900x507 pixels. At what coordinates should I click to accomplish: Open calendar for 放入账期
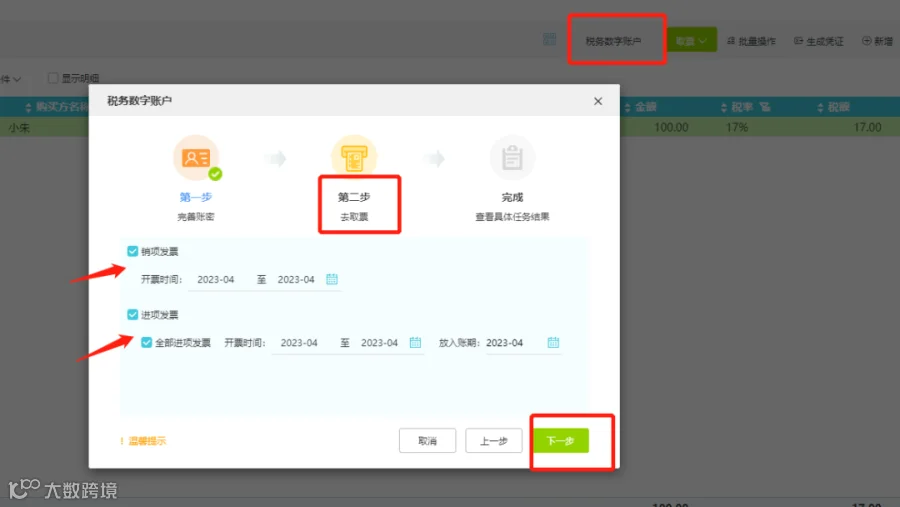point(553,343)
